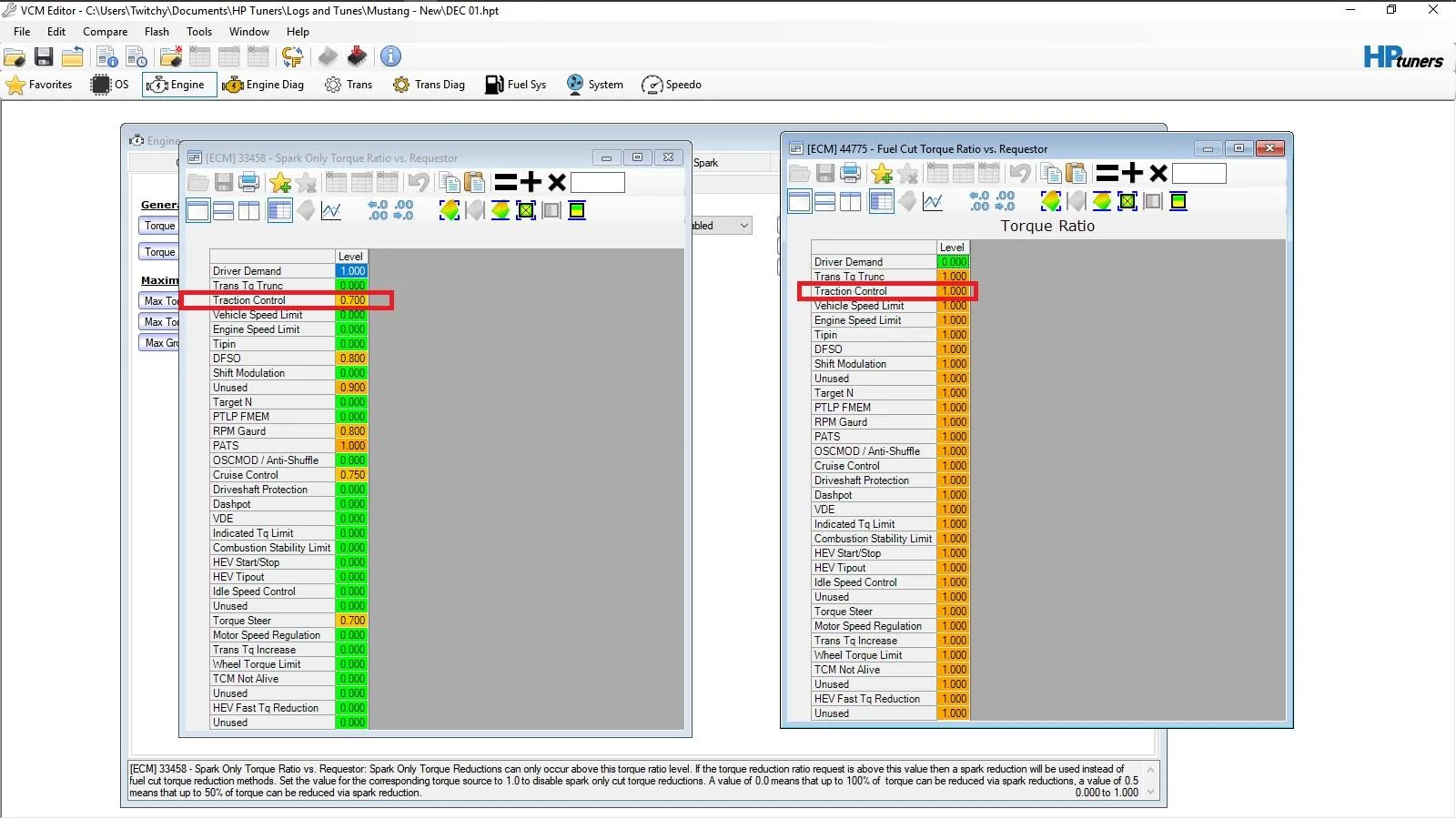Select Traction Control 1.000 cell in Fuel Cut table

point(954,291)
